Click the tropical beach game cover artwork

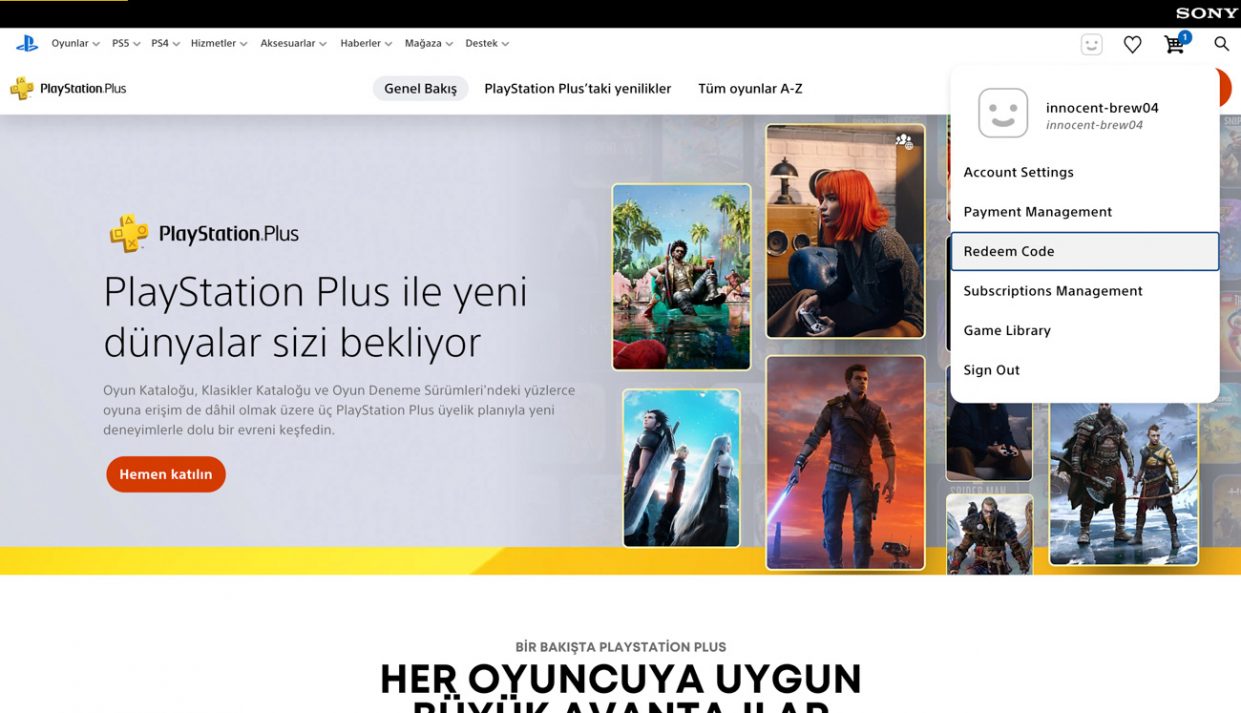[x=681, y=277]
